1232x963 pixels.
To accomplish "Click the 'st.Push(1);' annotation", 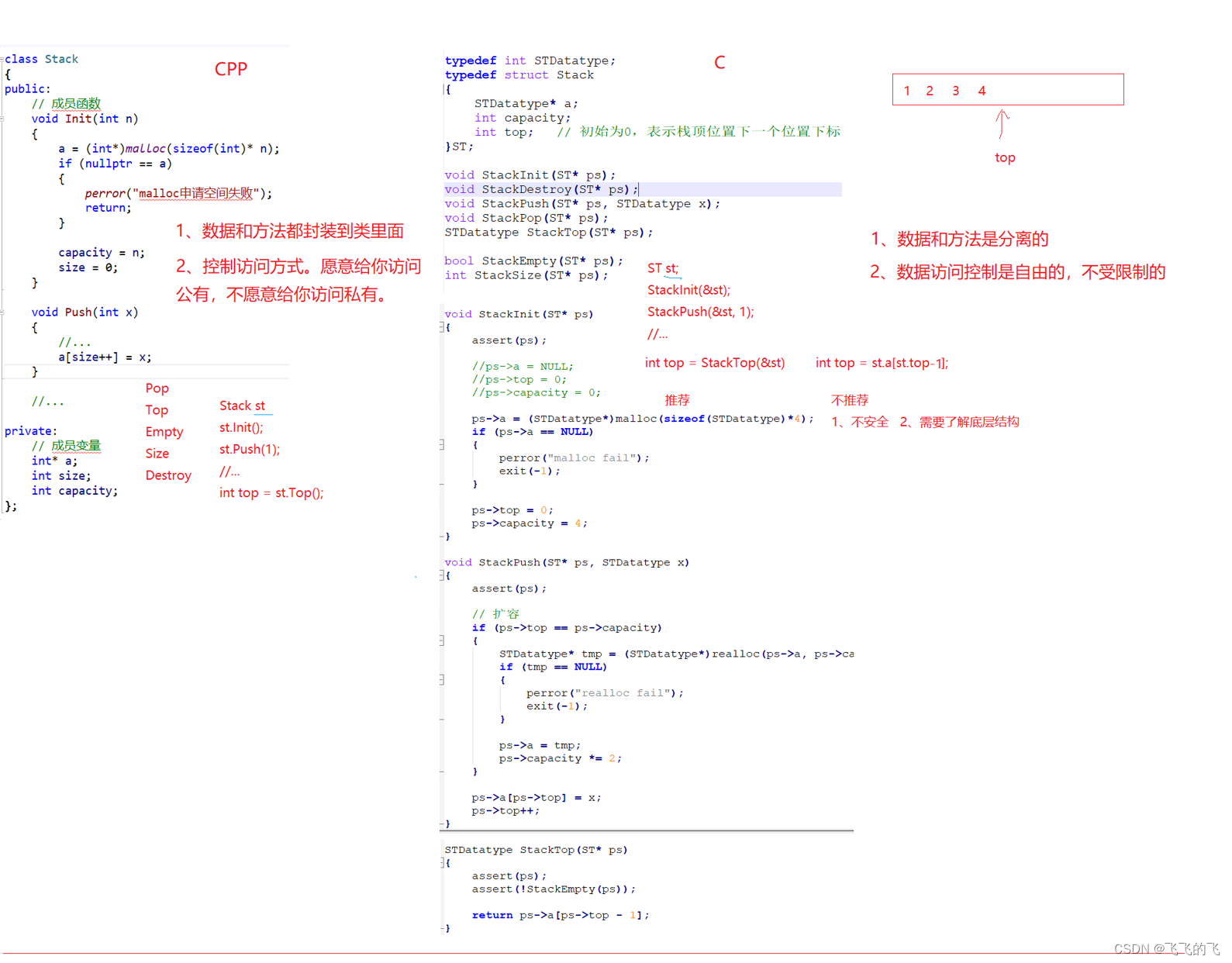I will [x=250, y=449].
